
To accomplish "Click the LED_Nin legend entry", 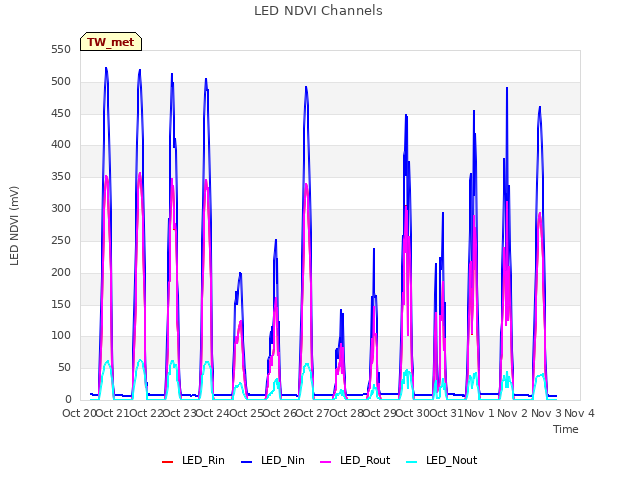I will click(273, 461).
